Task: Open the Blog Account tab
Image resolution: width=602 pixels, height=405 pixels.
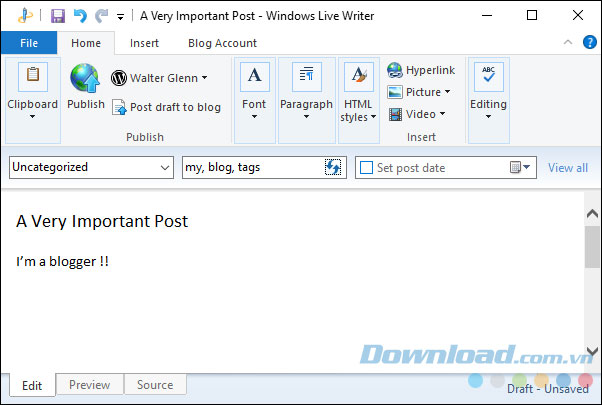Action: coord(222,43)
